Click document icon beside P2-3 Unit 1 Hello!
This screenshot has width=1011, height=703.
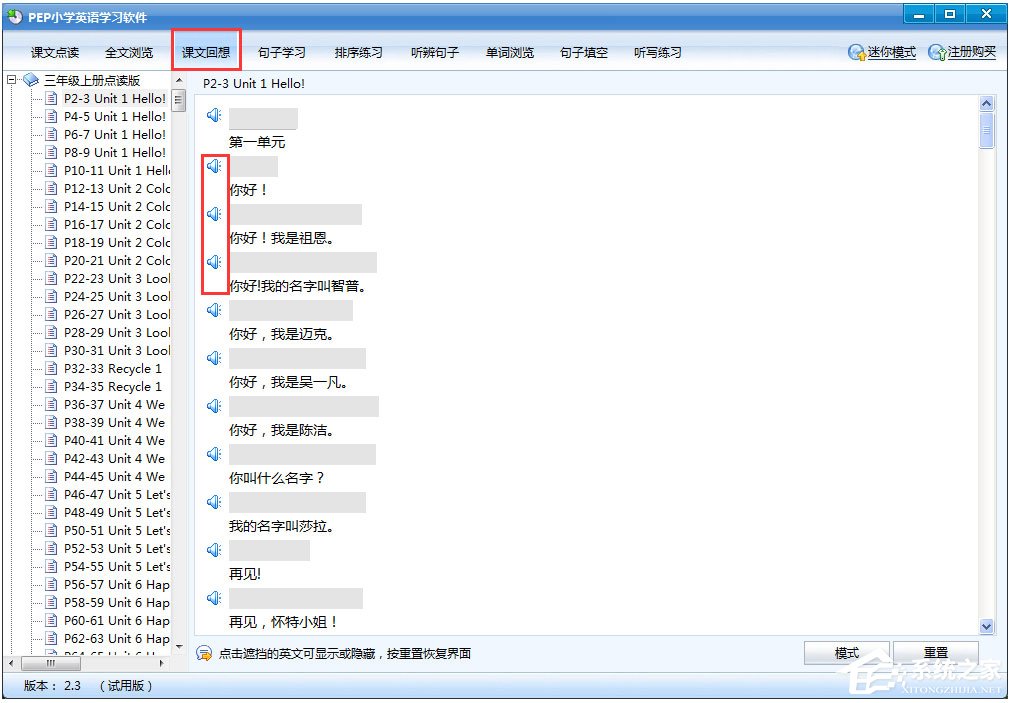[x=51, y=98]
